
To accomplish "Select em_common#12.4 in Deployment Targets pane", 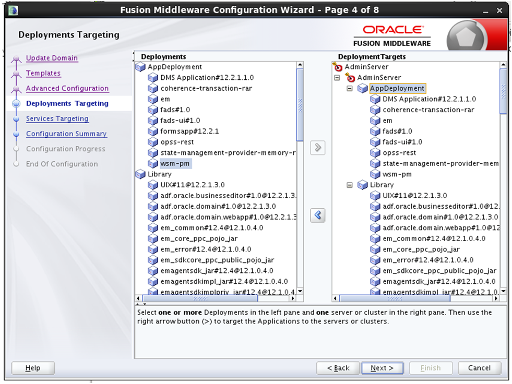I will (x=434, y=239).
